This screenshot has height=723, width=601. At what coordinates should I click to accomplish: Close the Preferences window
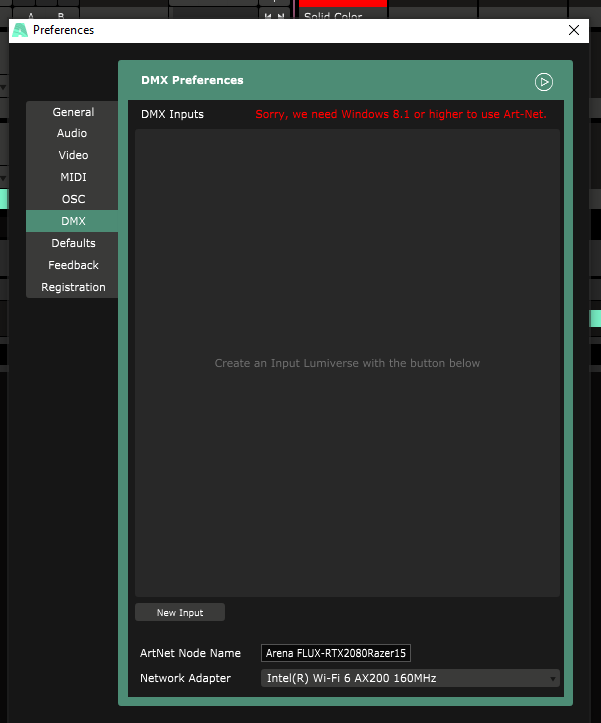coord(574,30)
